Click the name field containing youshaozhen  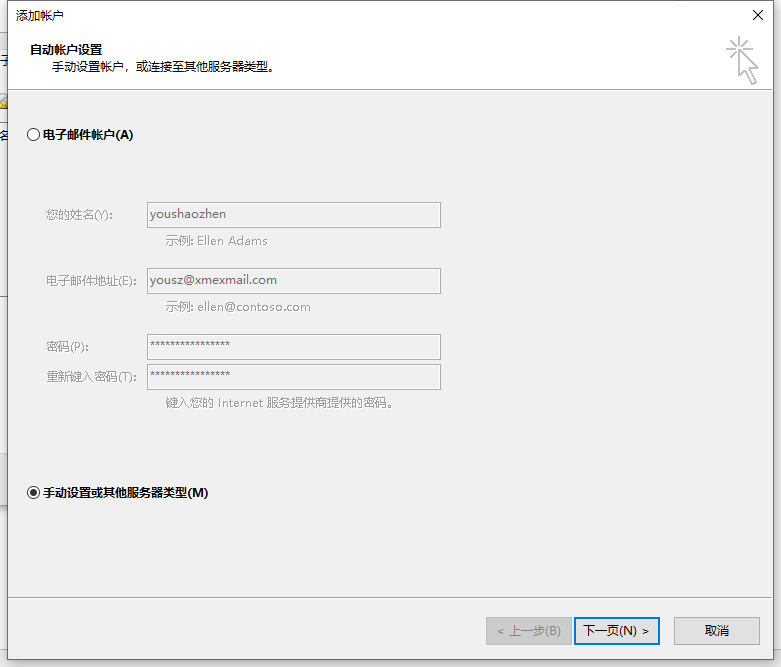(293, 214)
